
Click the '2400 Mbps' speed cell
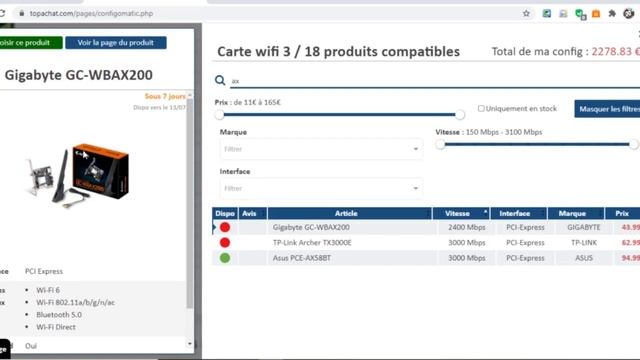[x=467, y=227]
